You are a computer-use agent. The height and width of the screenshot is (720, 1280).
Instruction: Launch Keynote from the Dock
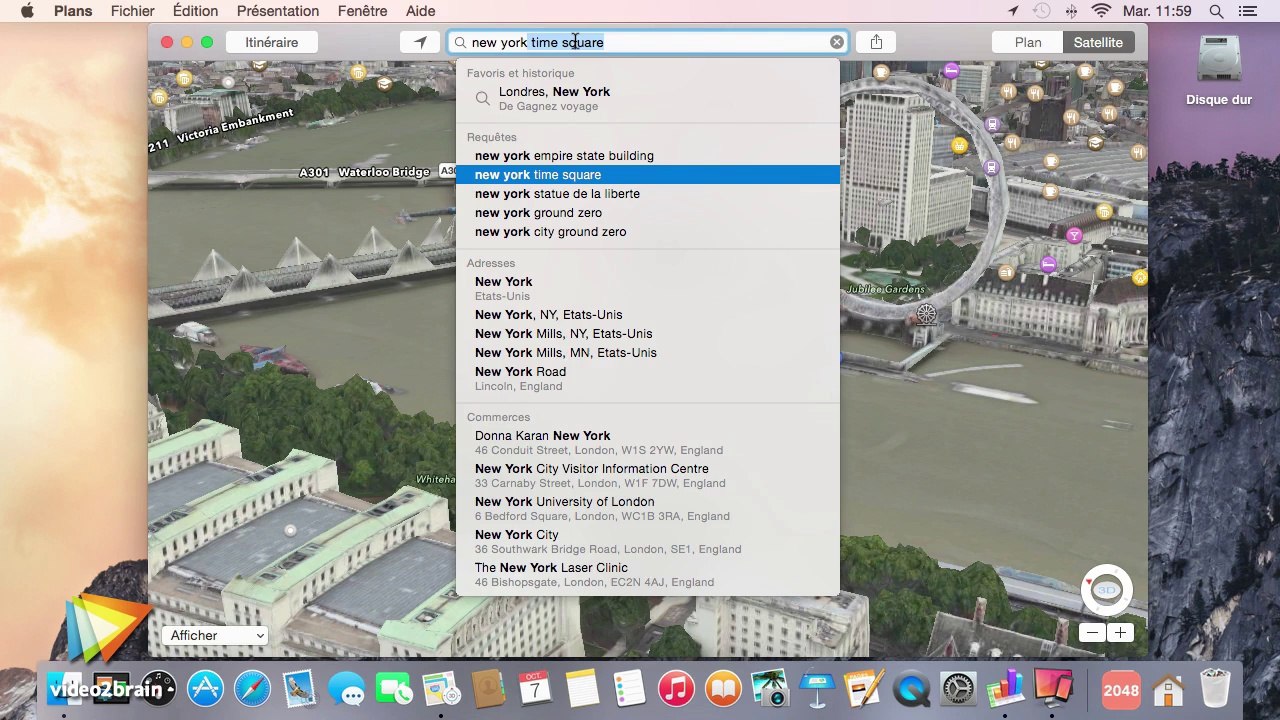(817, 689)
